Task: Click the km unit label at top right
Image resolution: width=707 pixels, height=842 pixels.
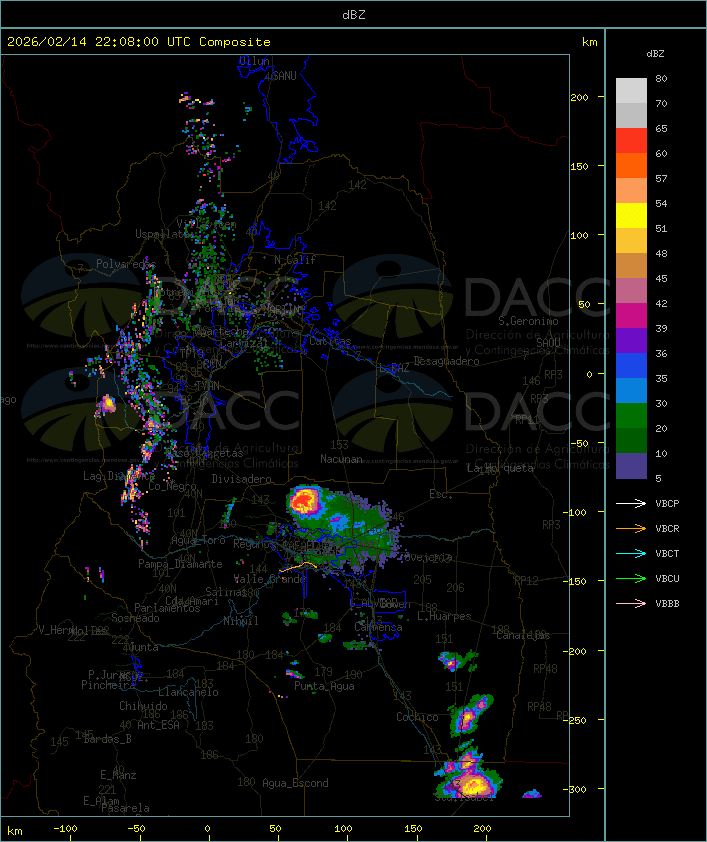Action: (589, 42)
